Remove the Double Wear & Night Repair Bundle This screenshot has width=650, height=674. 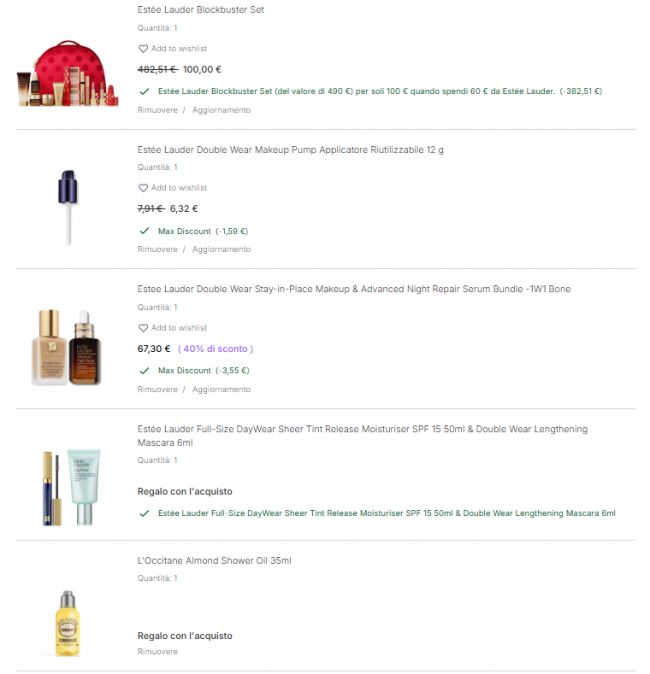[157, 389]
